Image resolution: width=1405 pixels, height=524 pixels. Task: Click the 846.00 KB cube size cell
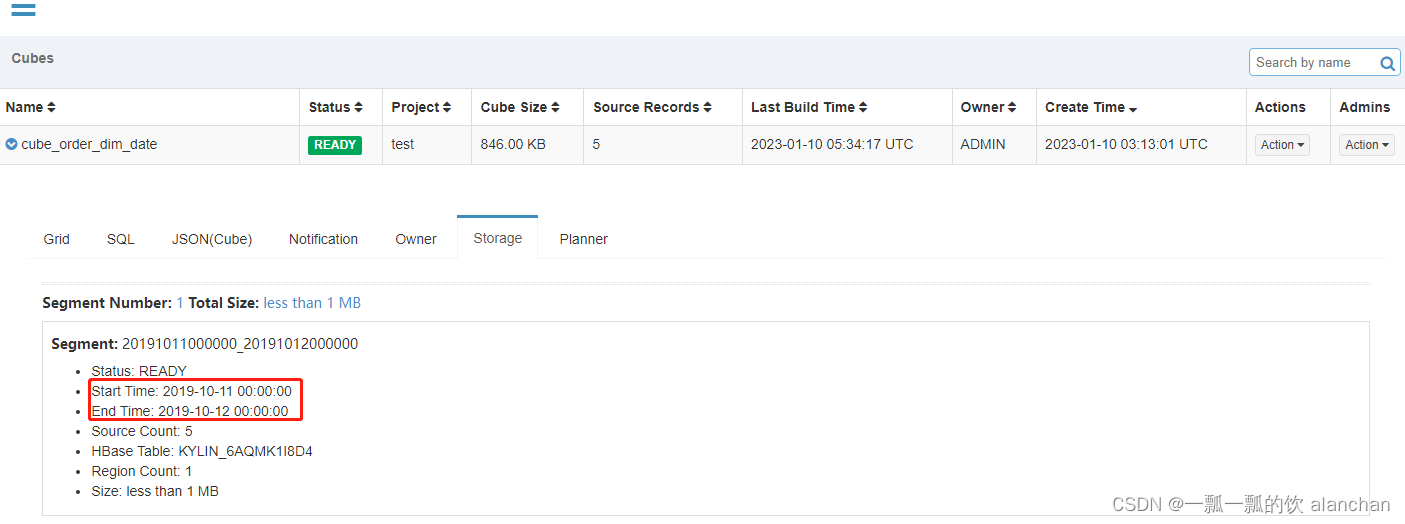(513, 144)
